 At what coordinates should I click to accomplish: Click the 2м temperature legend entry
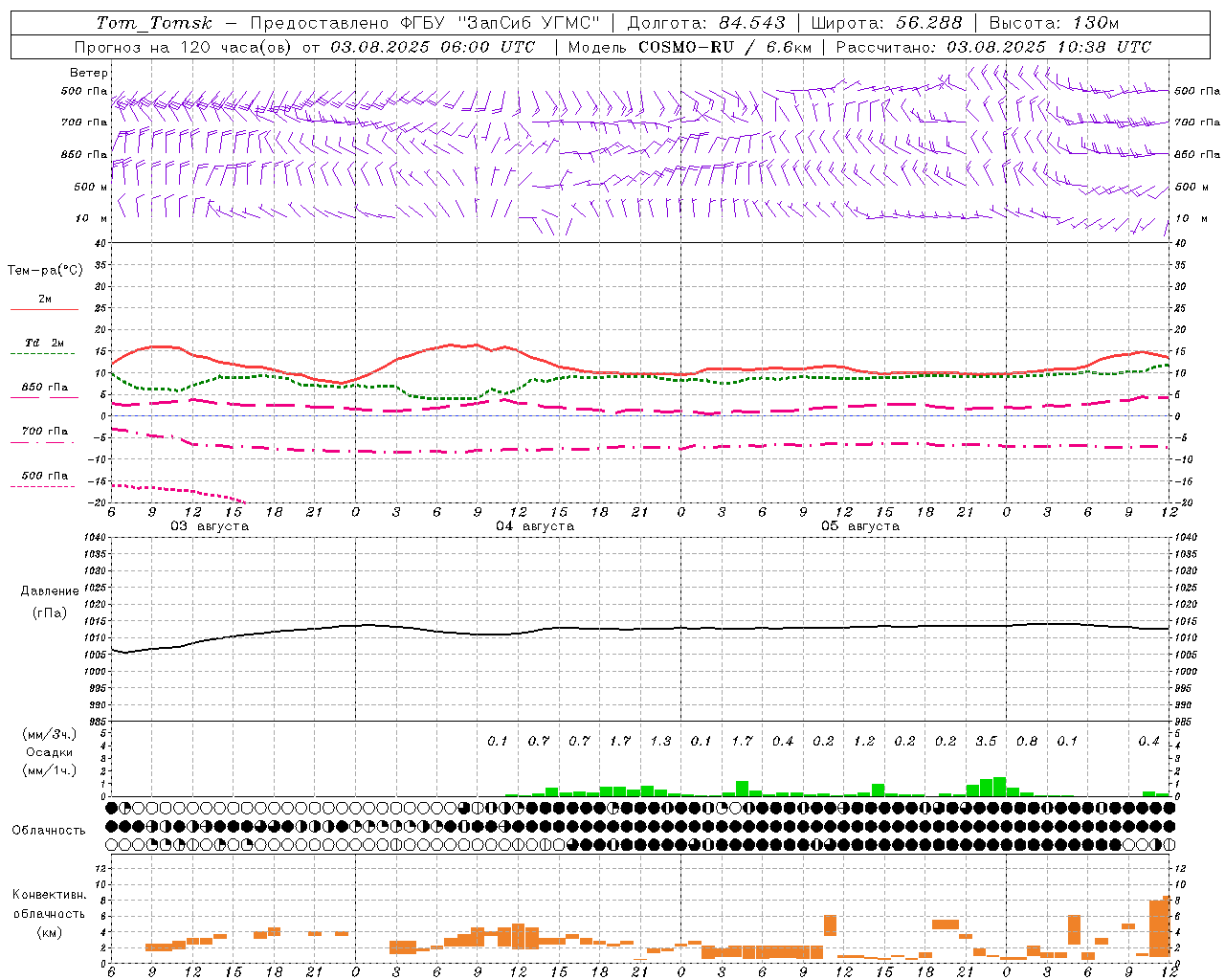[x=45, y=300]
